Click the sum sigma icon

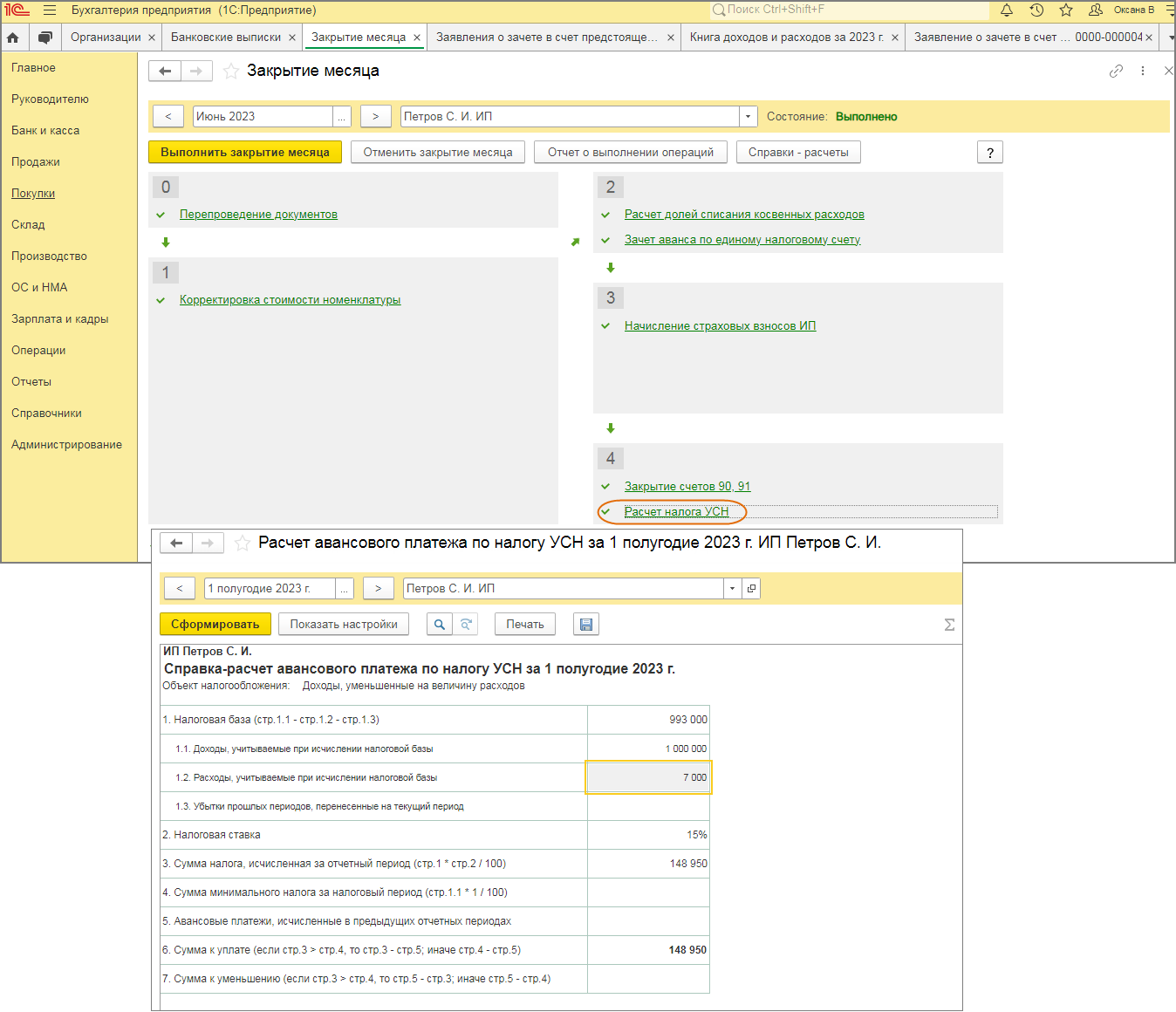click(x=949, y=625)
